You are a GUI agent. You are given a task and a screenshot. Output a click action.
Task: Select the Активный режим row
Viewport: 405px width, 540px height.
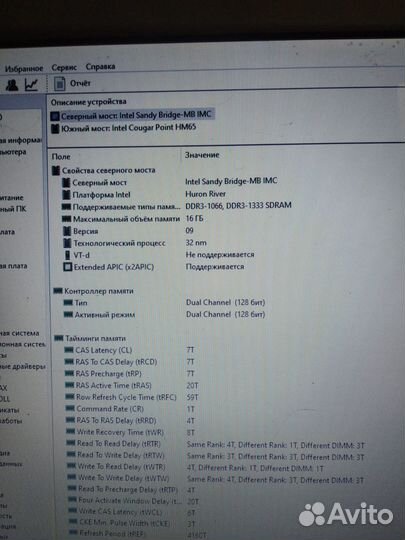[105, 315]
